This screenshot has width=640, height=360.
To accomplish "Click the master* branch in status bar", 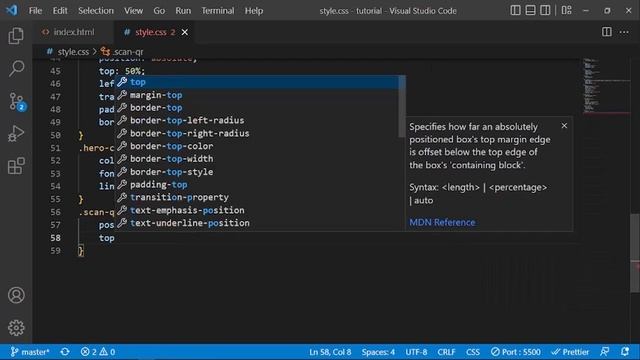I will 30,352.
